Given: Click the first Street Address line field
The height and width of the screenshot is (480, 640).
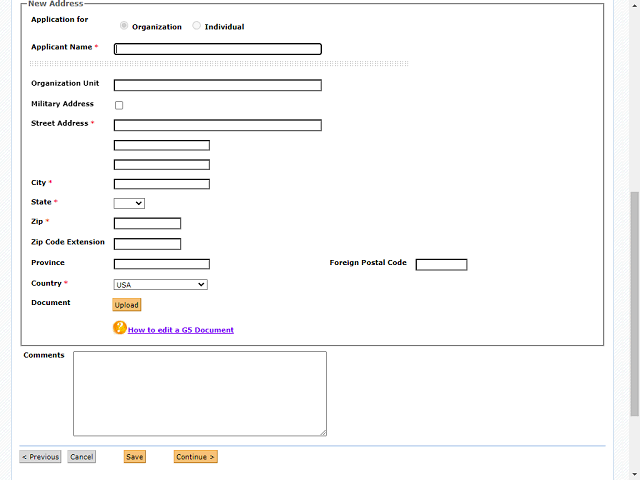Looking at the screenshot, I should point(218,125).
